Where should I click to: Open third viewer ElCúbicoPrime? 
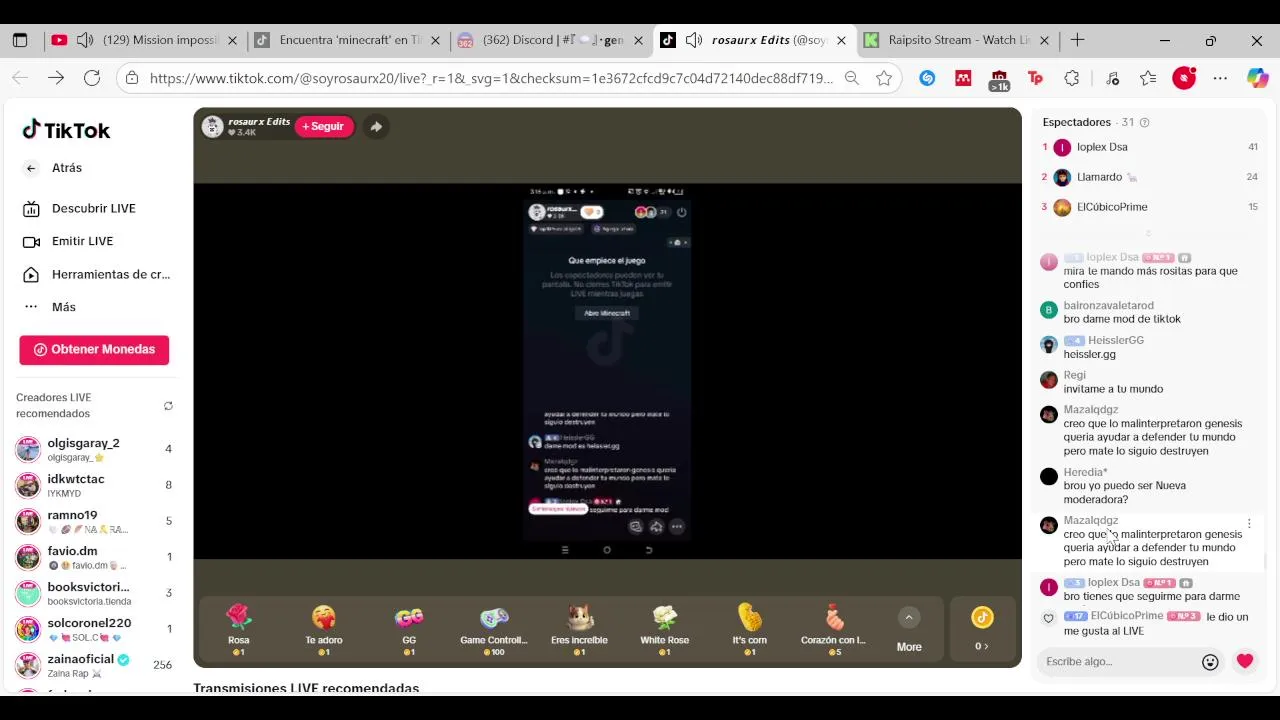(x=1150, y=207)
